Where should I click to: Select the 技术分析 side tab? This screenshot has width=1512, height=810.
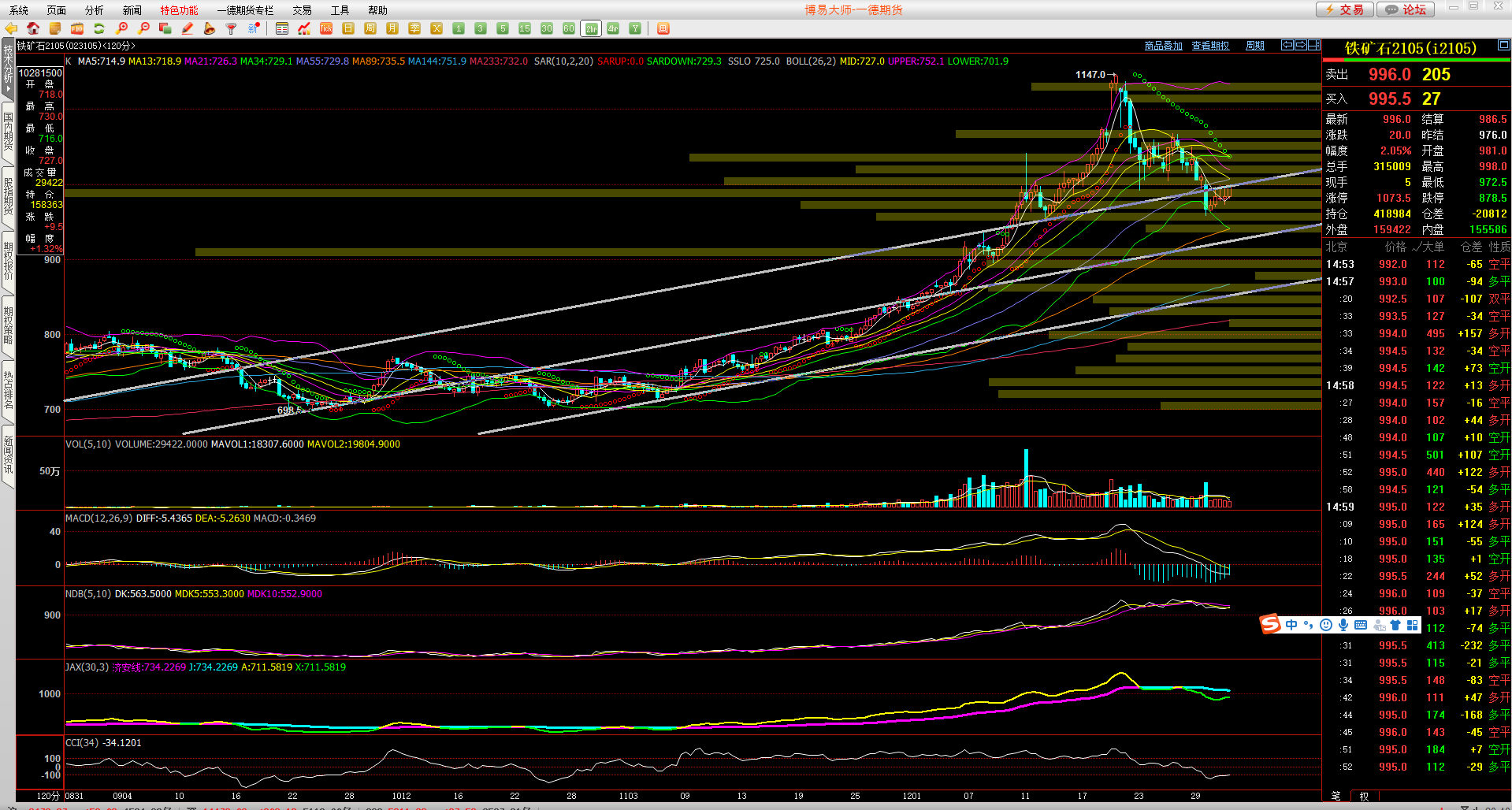point(8,69)
